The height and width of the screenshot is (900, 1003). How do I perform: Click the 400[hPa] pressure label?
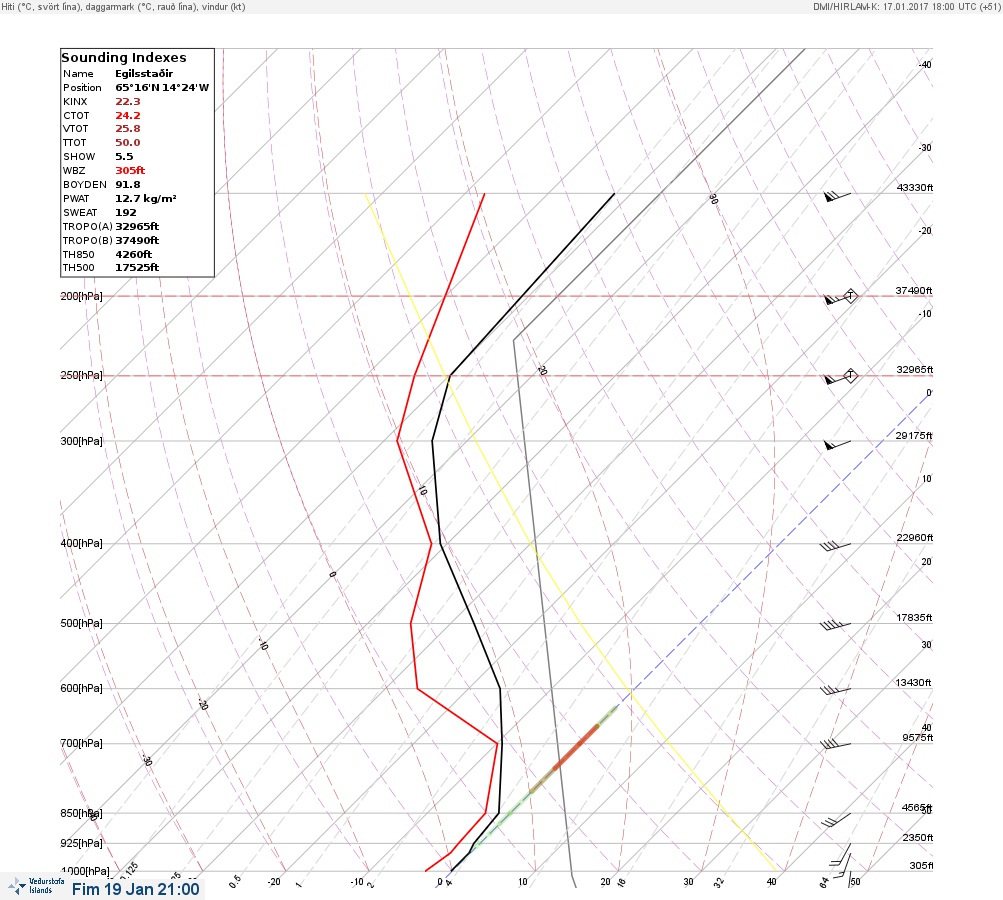(81, 543)
